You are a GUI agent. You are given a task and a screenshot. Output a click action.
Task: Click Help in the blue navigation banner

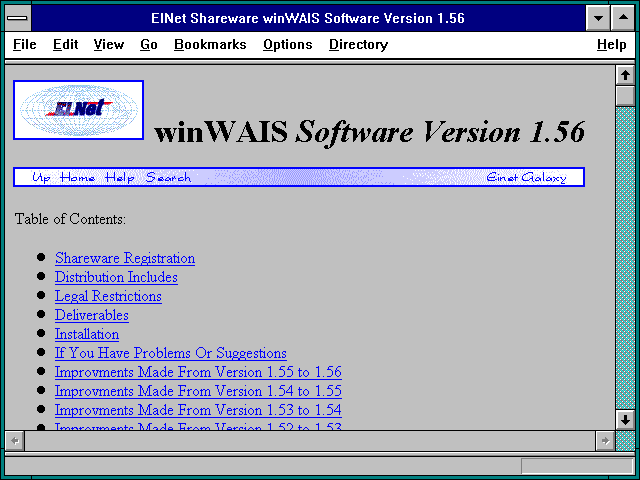[x=120, y=178]
